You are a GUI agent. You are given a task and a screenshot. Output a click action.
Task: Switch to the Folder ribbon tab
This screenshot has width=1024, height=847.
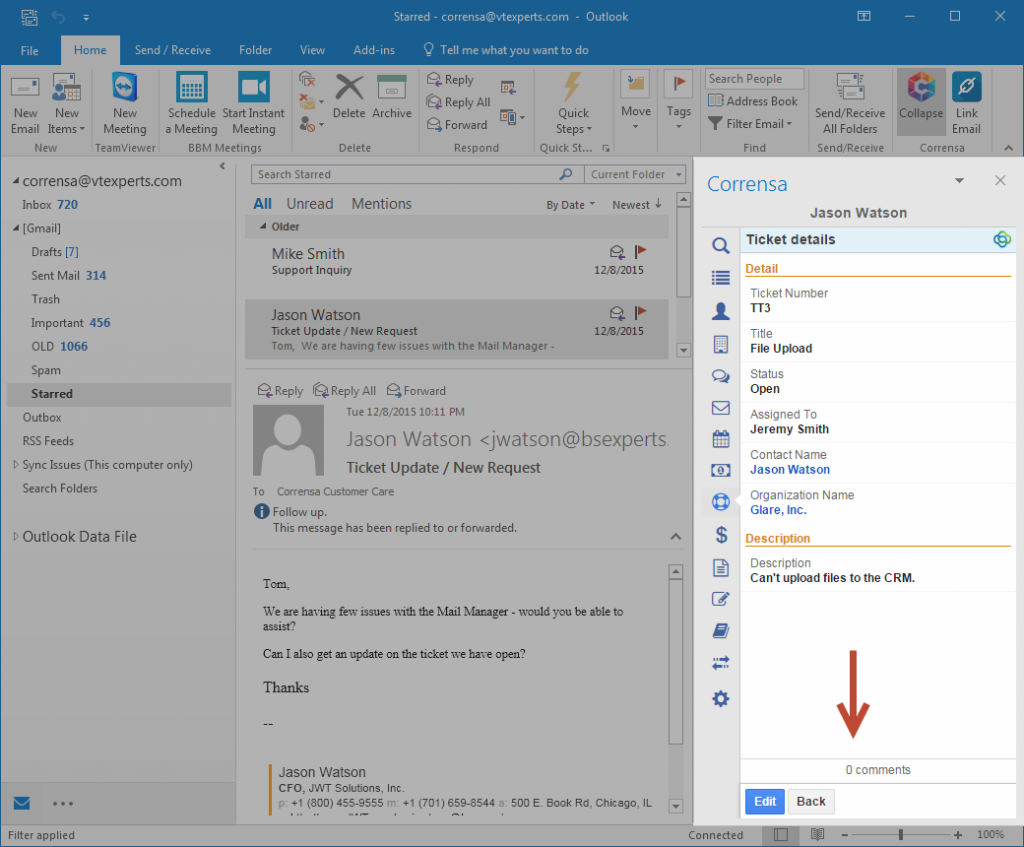click(x=255, y=50)
